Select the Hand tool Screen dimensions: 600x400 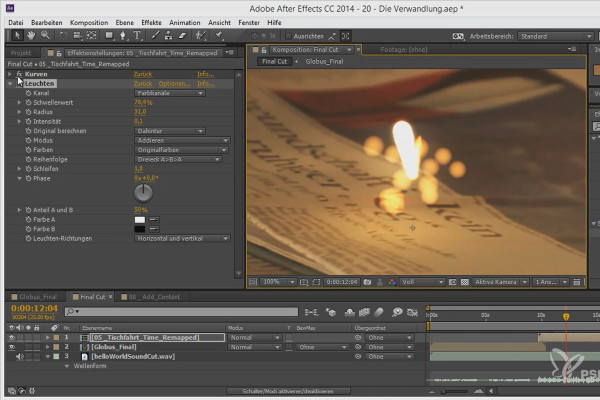31,36
